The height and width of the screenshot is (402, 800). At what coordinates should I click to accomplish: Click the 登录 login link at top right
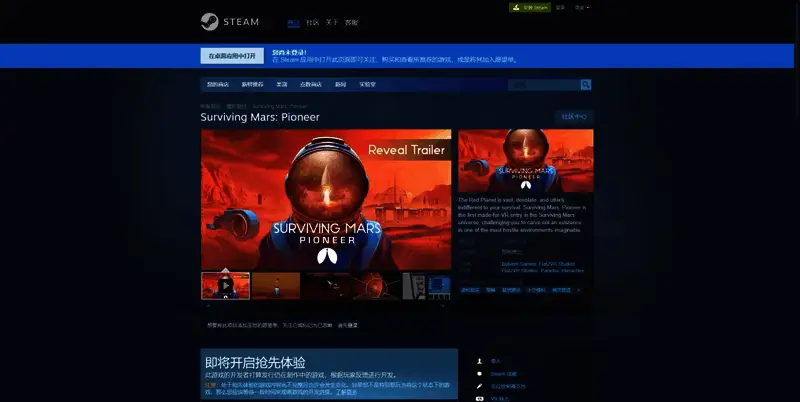click(x=560, y=8)
